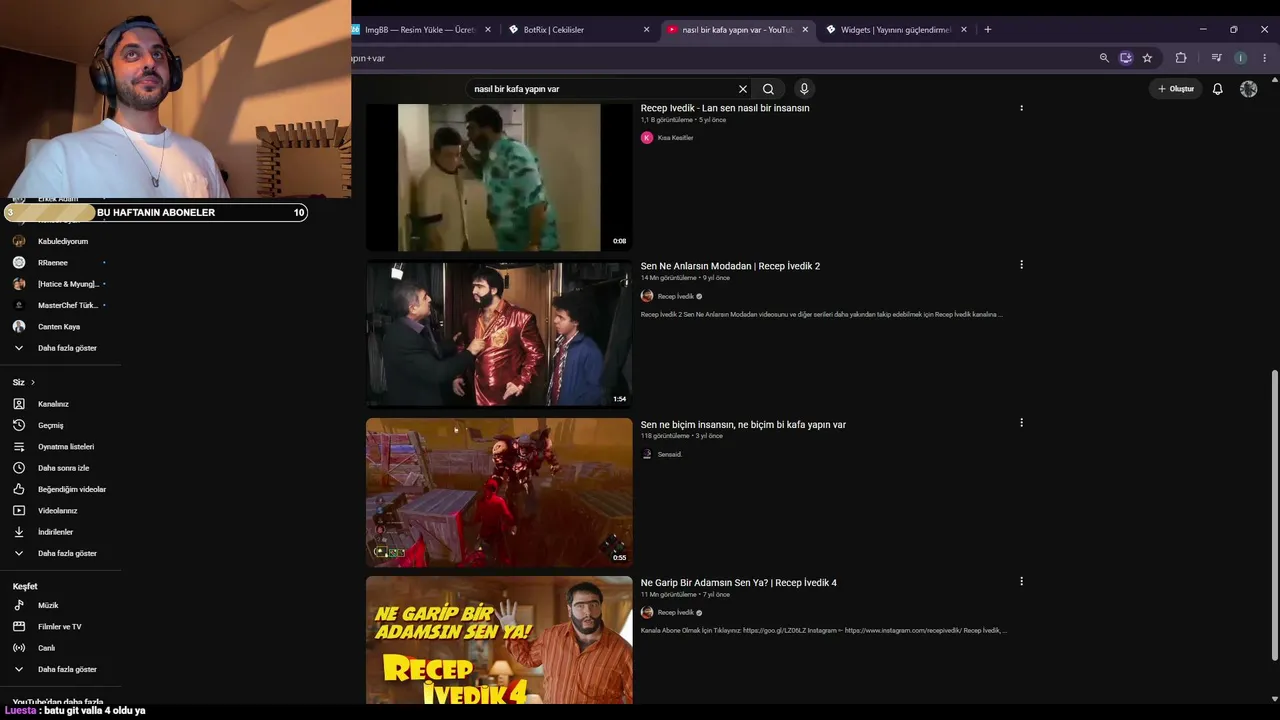Close the ImgBB tab
The height and width of the screenshot is (720, 1280).
[488, 30]
